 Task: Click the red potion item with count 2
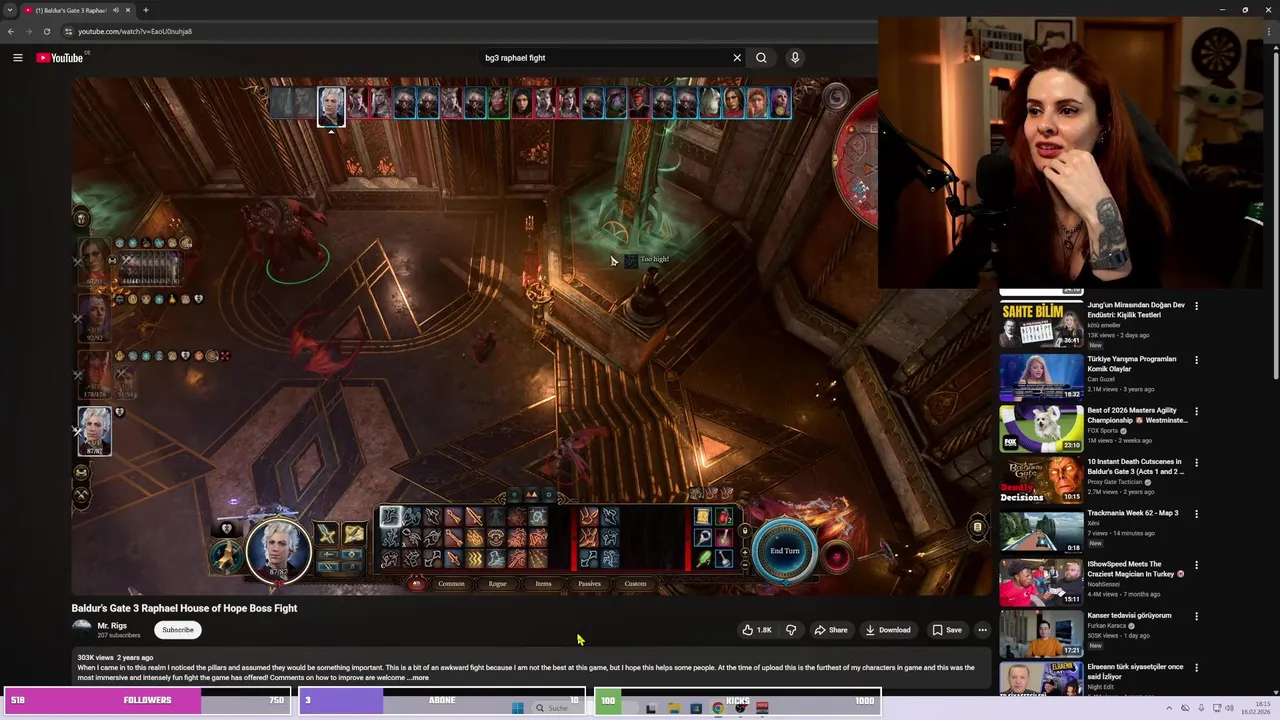pyautogui.click(x=723, y=516)
